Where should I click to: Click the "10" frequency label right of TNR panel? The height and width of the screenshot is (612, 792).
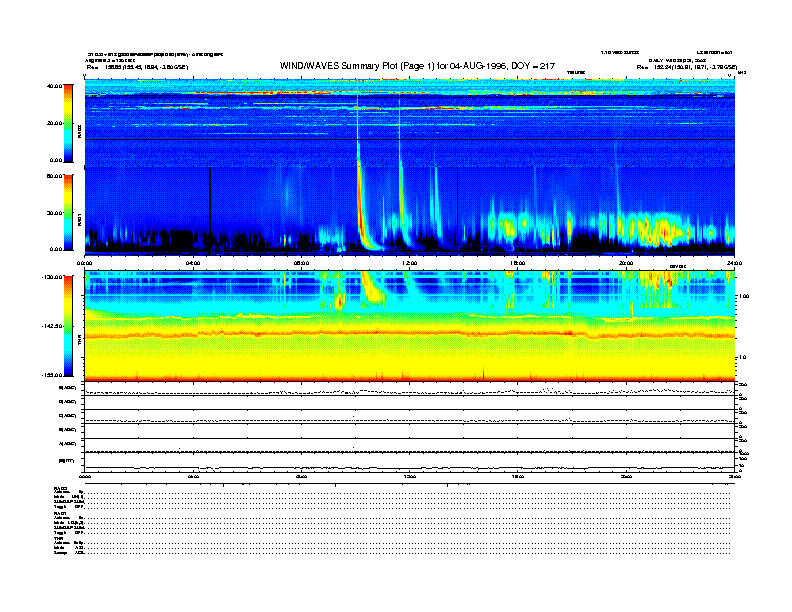742,358
